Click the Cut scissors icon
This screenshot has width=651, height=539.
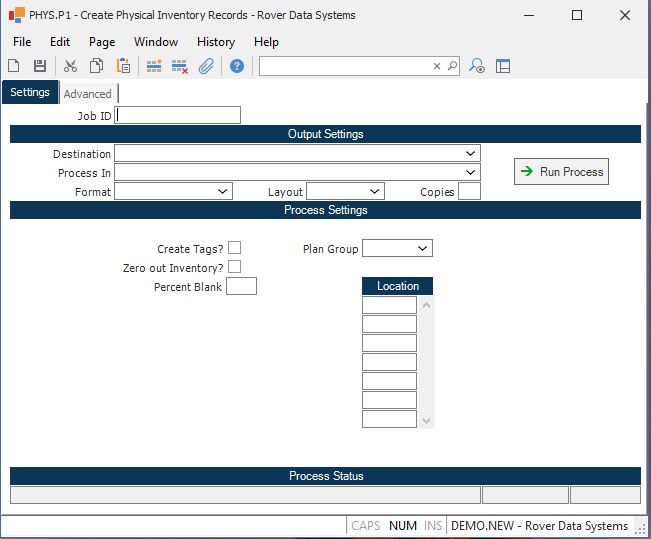(x=70, y=66)
